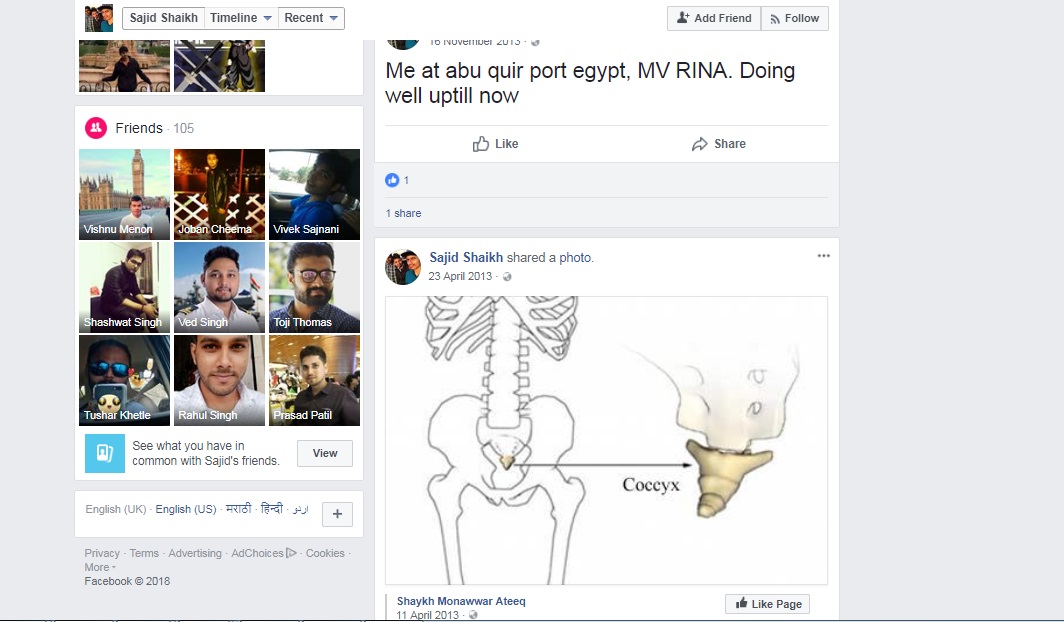Follow Sajid Shaikh
This screenshot has width=1064, height=622.
tap(795, 18)
